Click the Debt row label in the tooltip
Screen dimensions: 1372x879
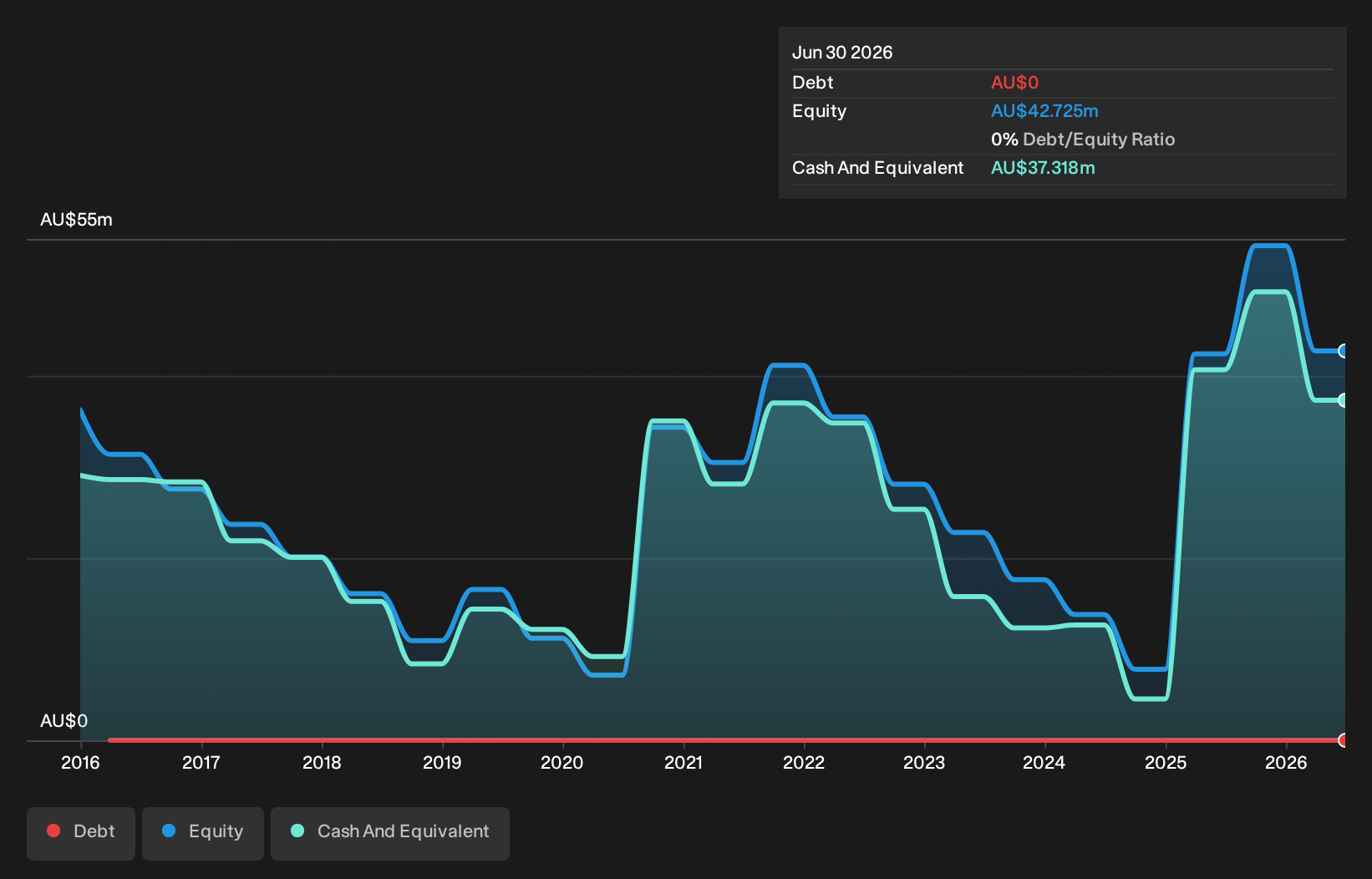pos(813,83)
